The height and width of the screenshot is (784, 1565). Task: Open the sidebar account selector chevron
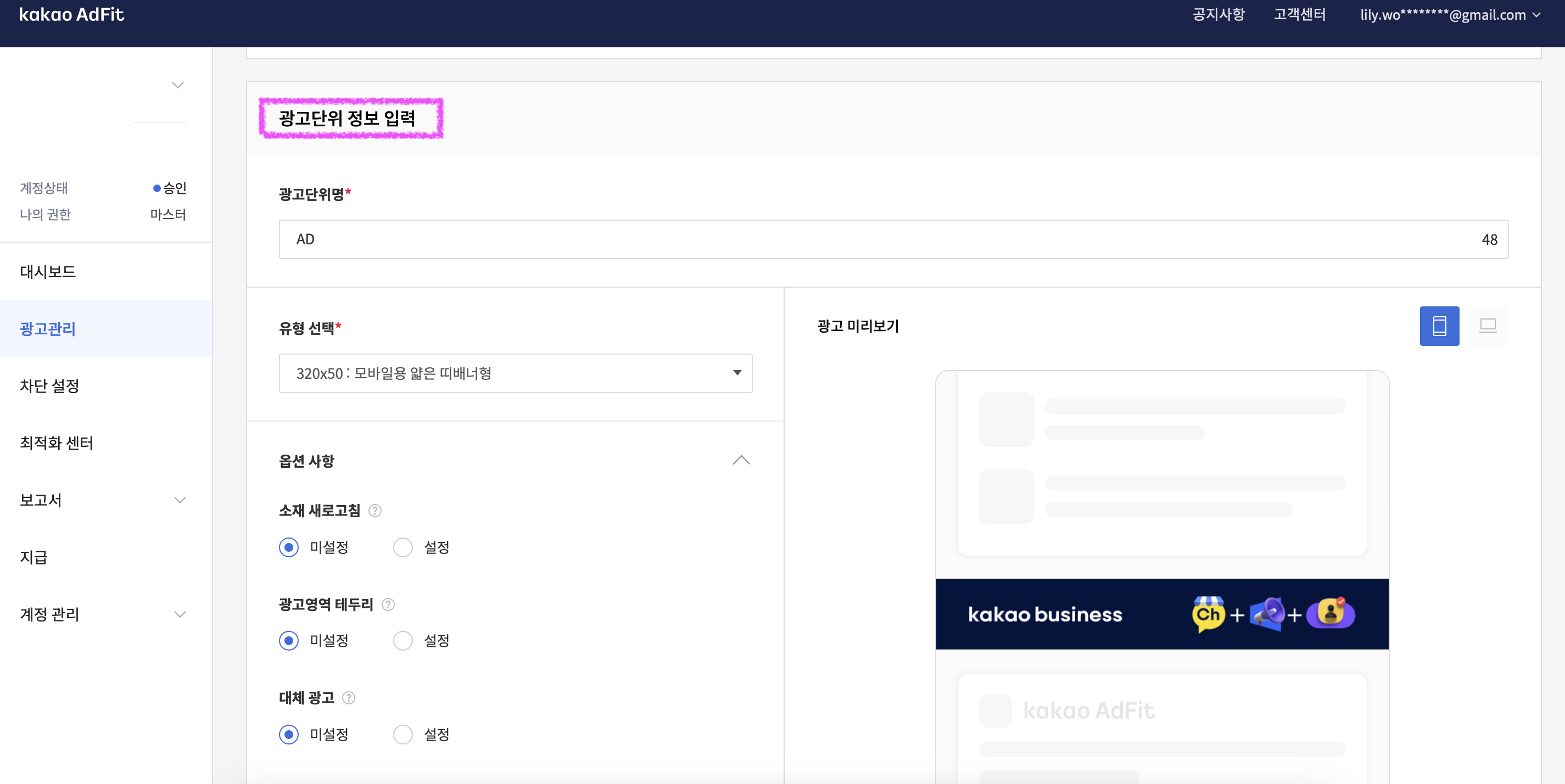click(177, 85)
